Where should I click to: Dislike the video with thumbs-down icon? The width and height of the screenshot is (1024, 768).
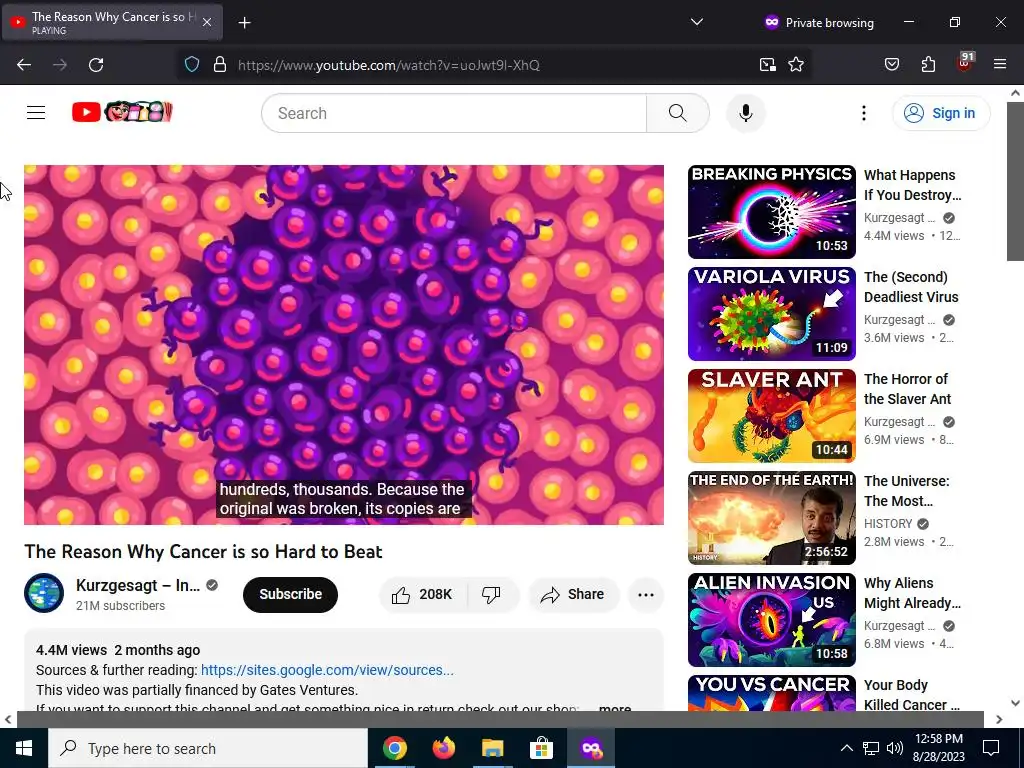pyautogui.click(x=492, y=594)
